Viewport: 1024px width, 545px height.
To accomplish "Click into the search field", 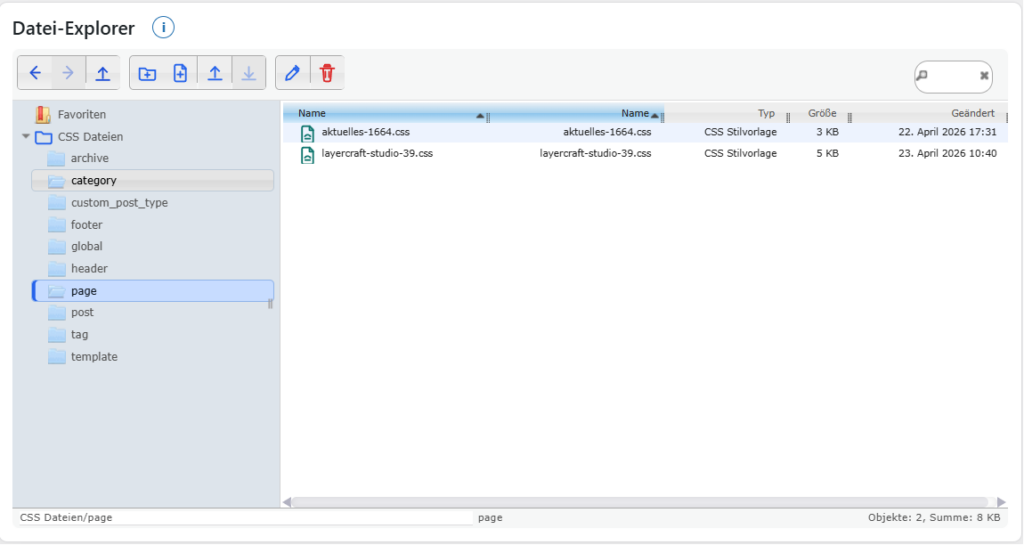I will [x=952, y=76].
